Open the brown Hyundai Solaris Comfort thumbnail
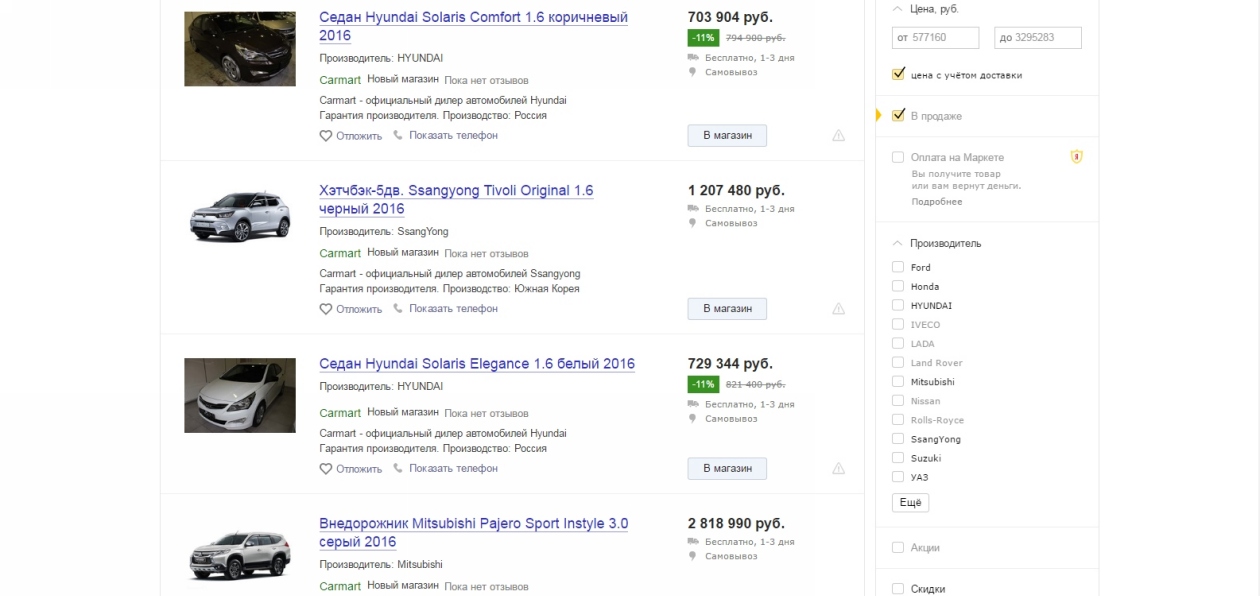The image size is (1260, 596). [240, 49]
